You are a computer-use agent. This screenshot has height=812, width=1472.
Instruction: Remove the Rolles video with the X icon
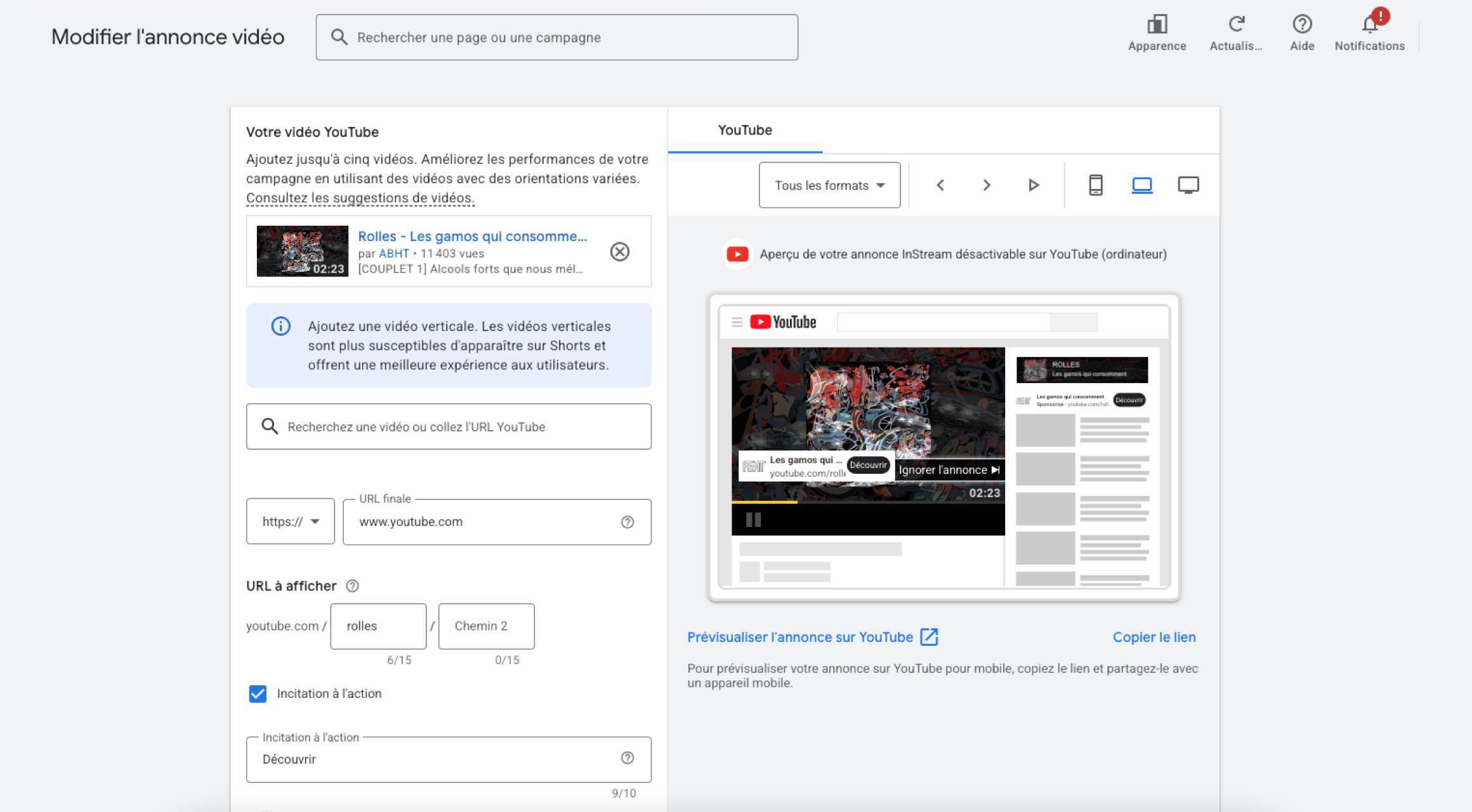(x=620, y=252)
